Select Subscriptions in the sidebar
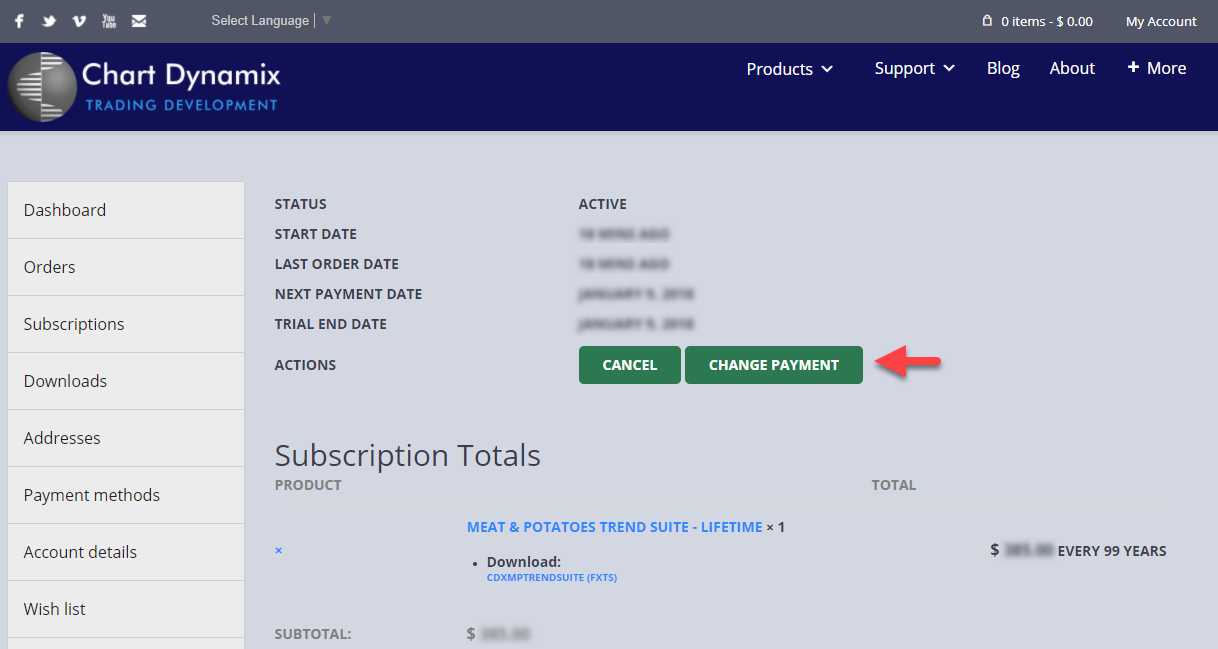The image size is (1218, 649). 126,324
